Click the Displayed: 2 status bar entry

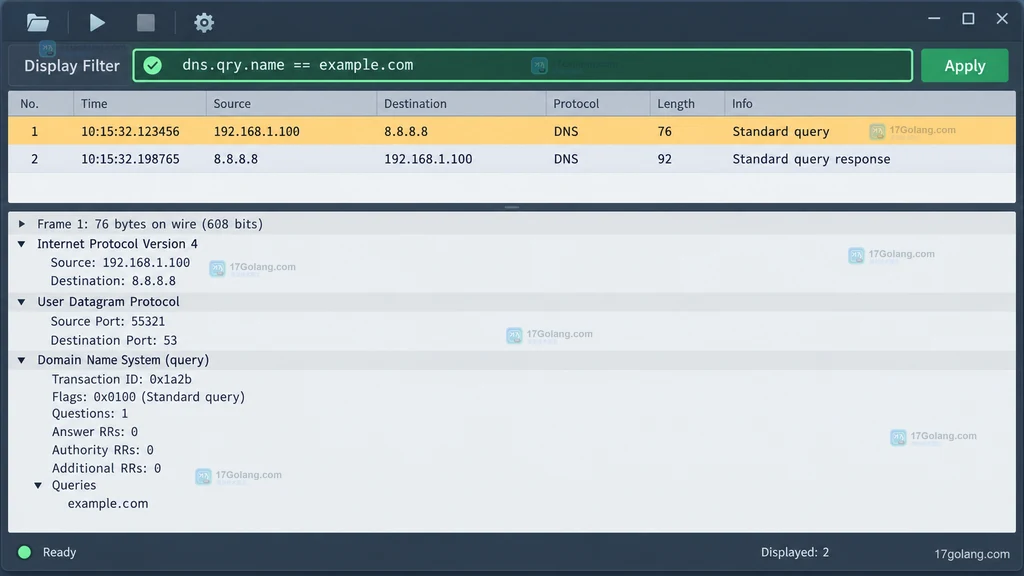pyautogui.click(x=795, y=552)
